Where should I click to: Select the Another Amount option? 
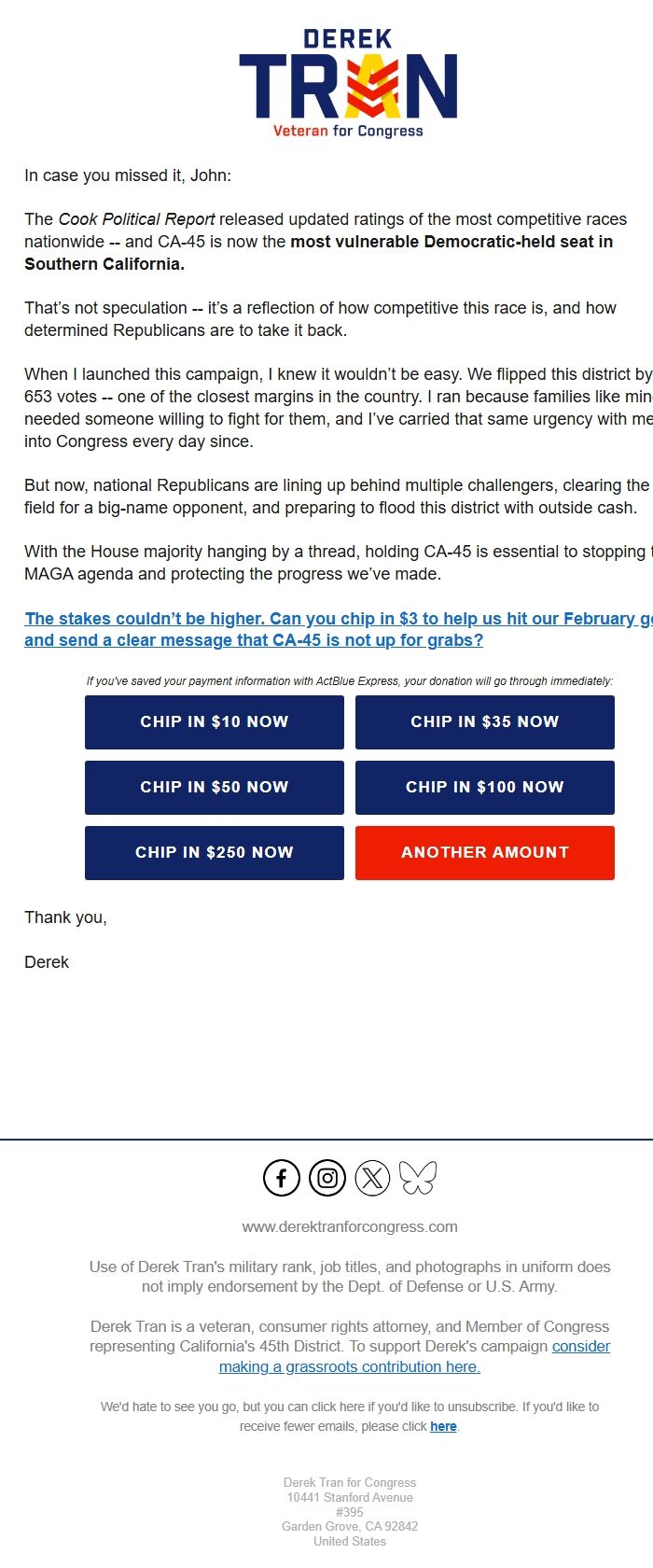pos(484,852)
